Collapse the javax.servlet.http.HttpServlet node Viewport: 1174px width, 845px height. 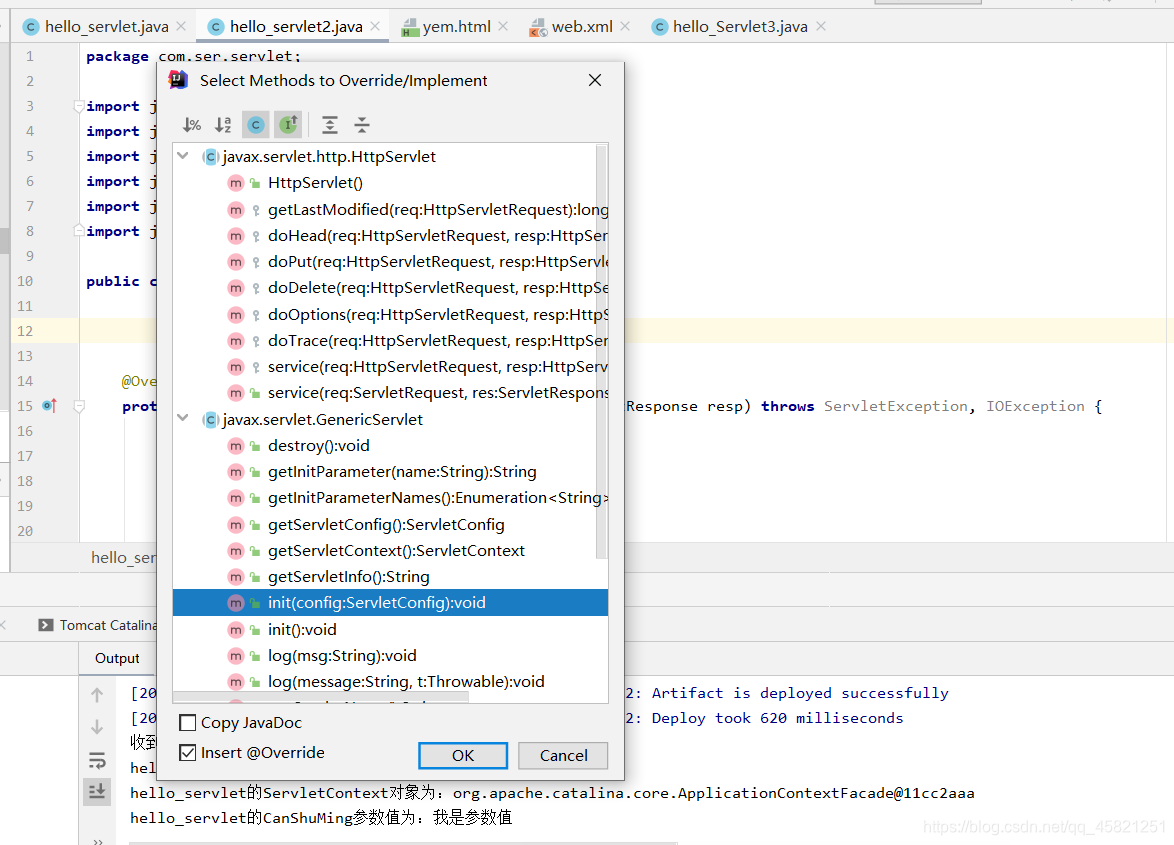click(x=183, y=156)
